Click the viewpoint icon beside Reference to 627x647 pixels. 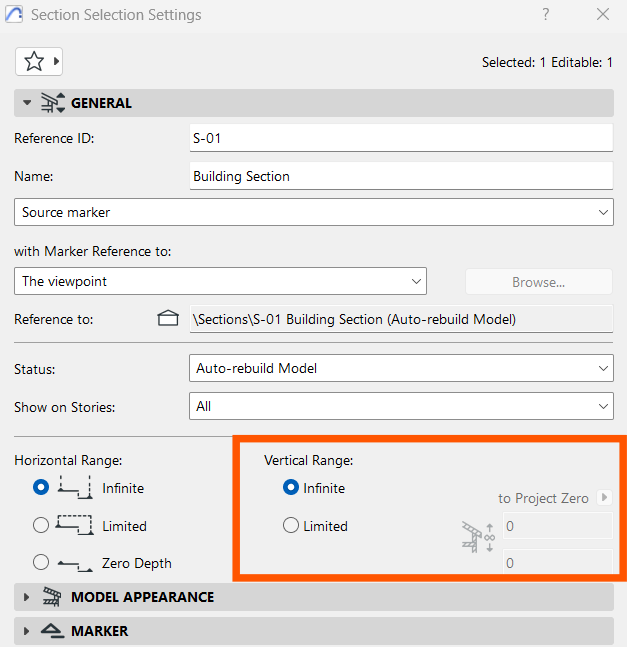[168, 319]
